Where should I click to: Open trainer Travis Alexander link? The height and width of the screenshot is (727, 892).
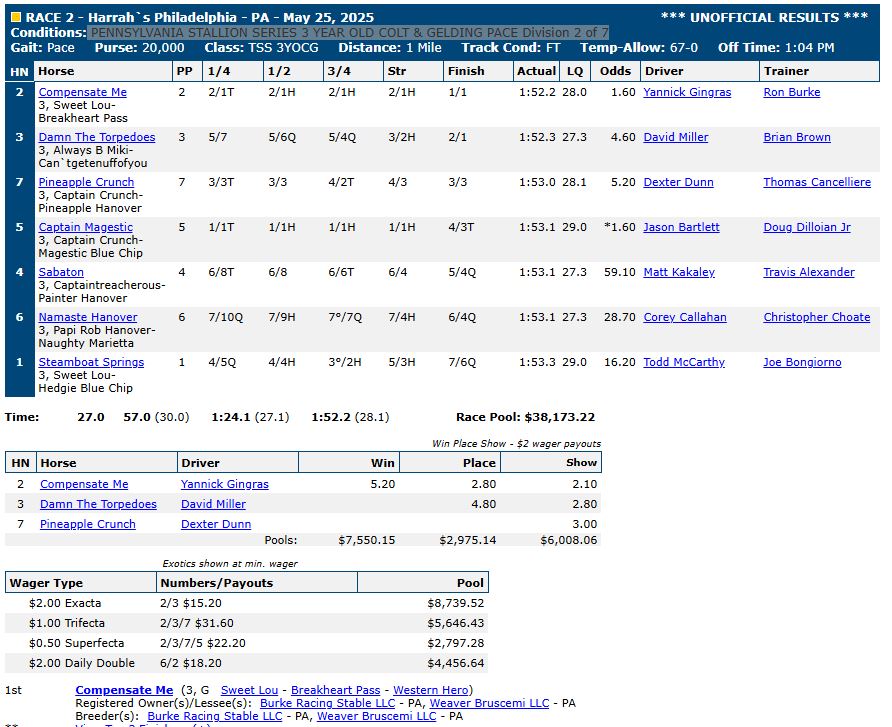point(808,272)
